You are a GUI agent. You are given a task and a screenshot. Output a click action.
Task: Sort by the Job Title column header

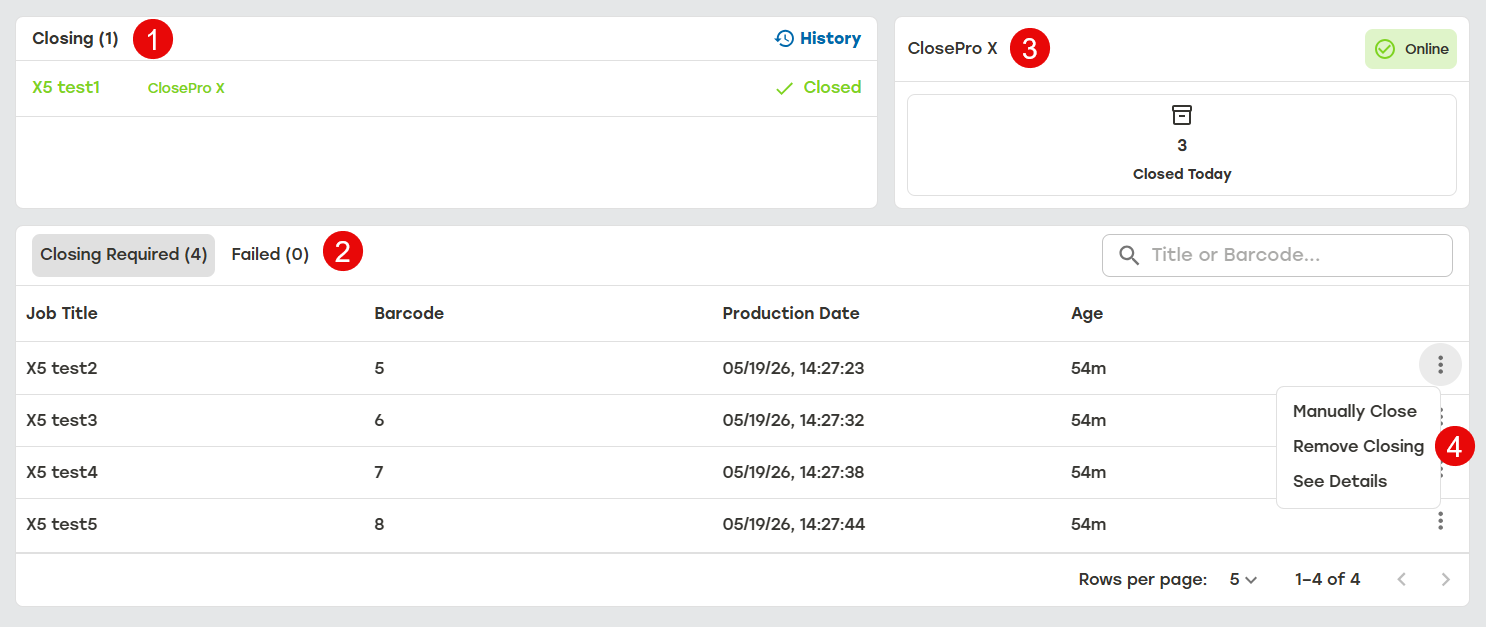62,313
